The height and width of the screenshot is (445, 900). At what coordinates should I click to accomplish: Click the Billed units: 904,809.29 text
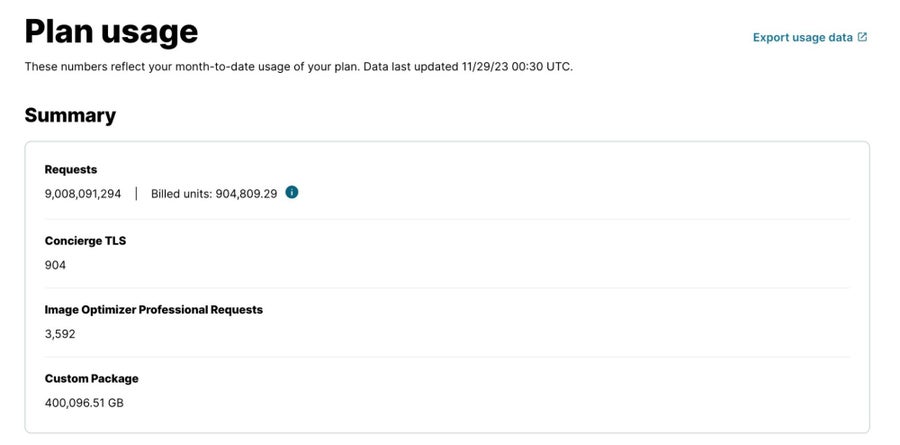(214, 194)
